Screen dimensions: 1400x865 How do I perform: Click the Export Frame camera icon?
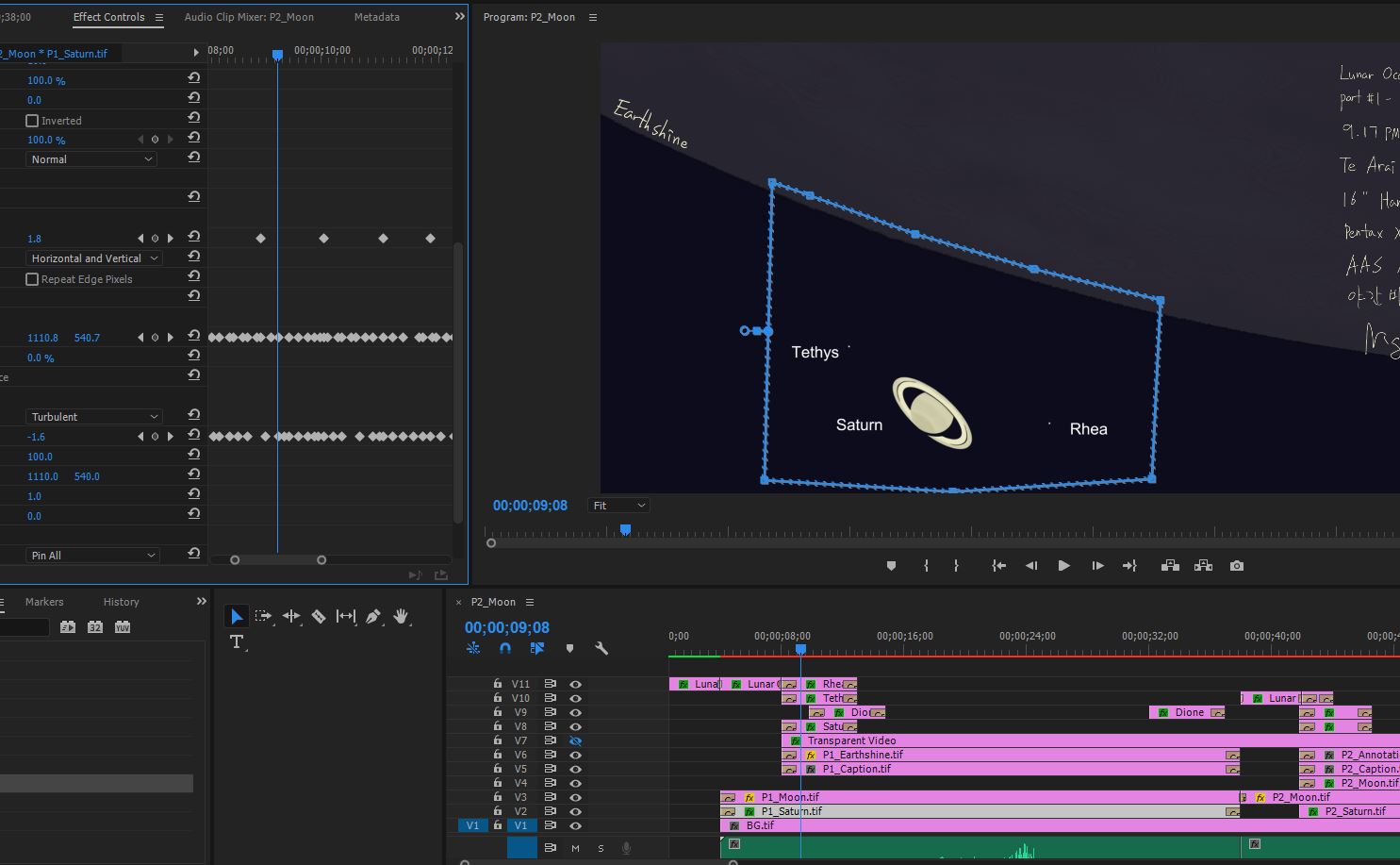[x=1237, y=566]
